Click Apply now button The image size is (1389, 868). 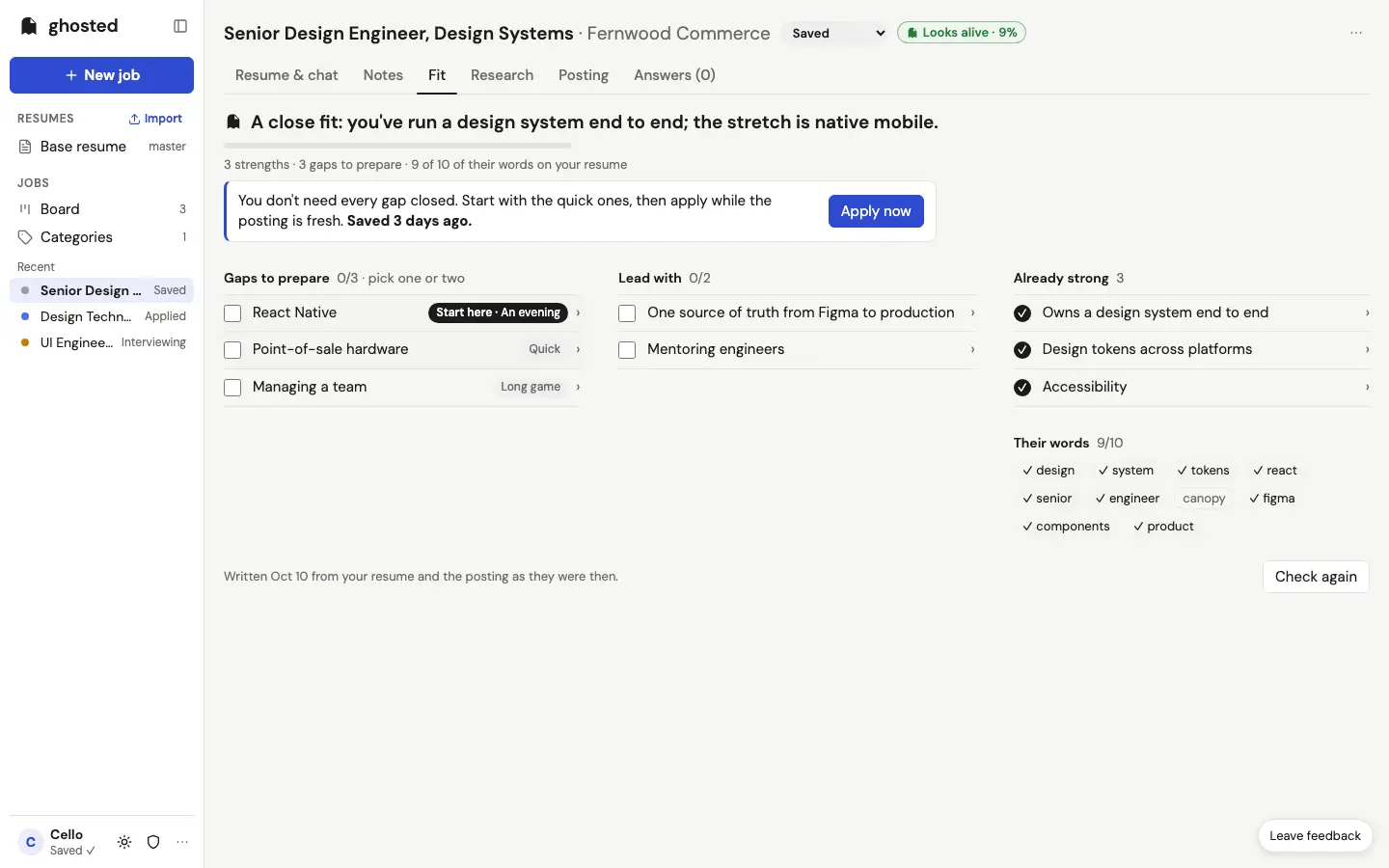point(876,211)
